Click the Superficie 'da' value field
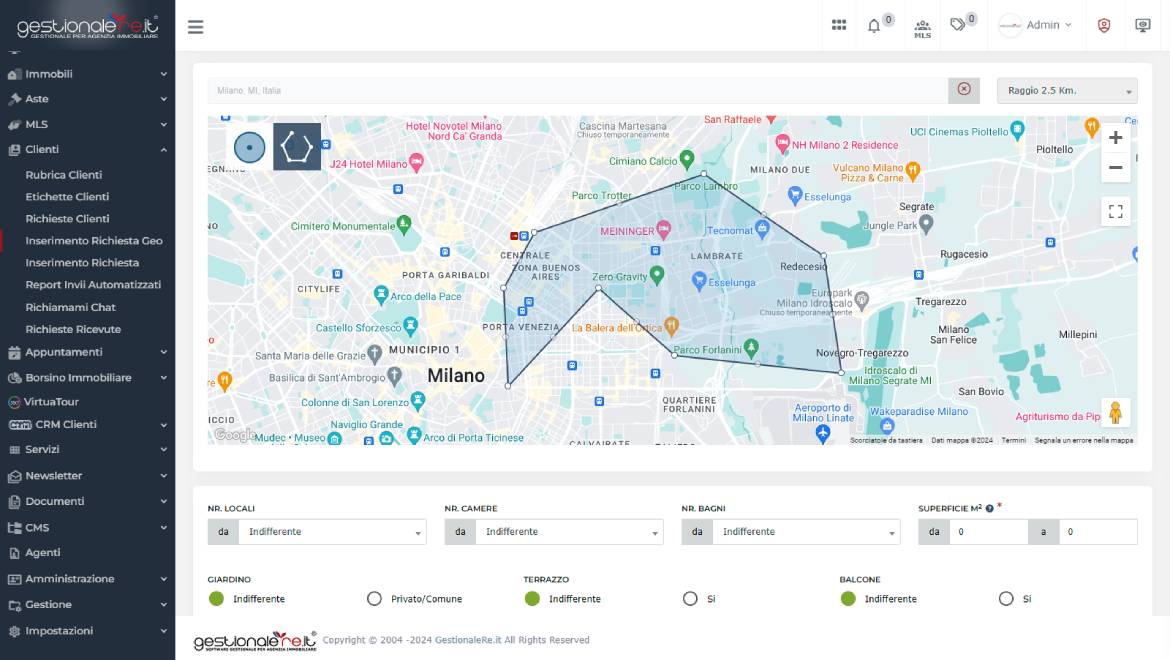Screen dimensions: 1170x660 point(989,532)
